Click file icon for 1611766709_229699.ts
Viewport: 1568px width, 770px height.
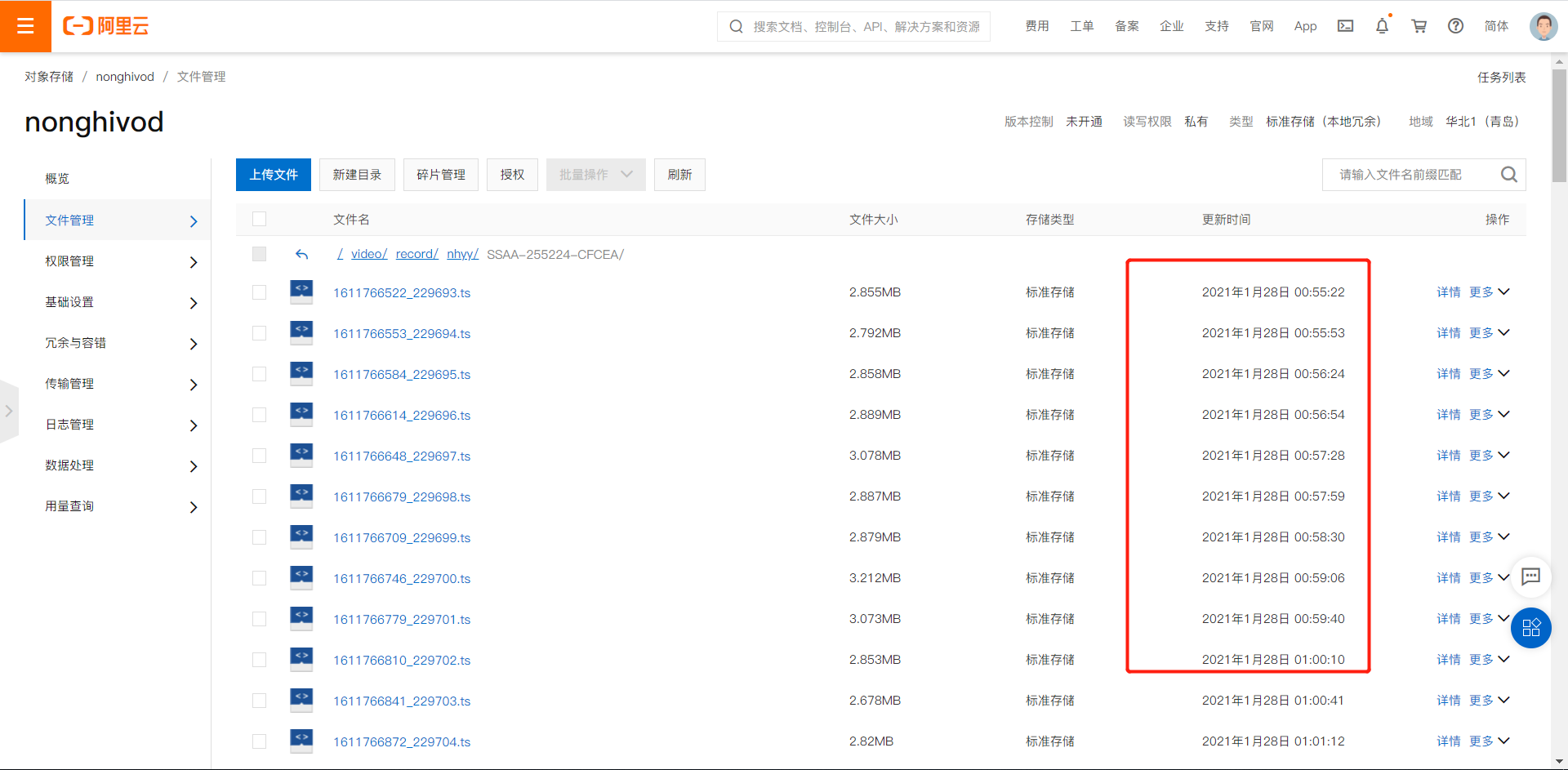click(x=301, y=536)
